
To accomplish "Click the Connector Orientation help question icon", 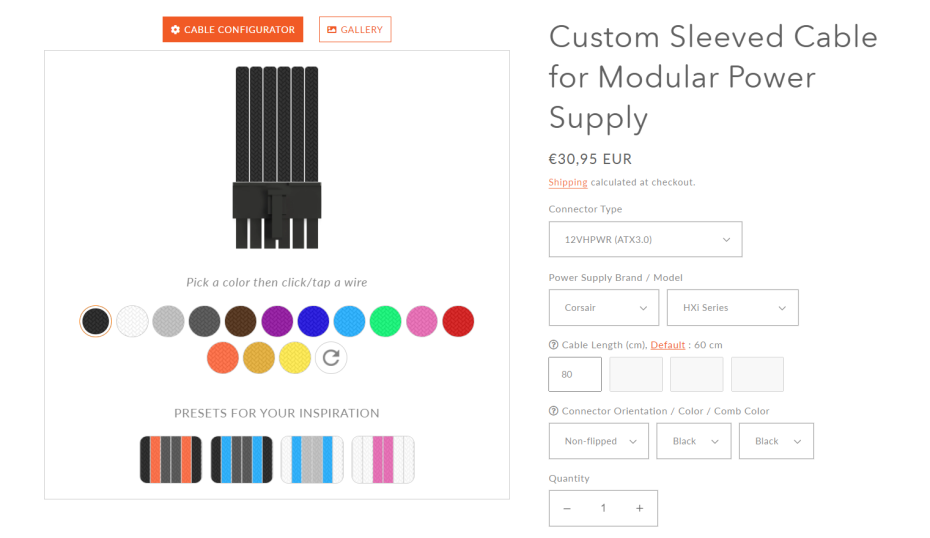I will (x=554, y=411).
